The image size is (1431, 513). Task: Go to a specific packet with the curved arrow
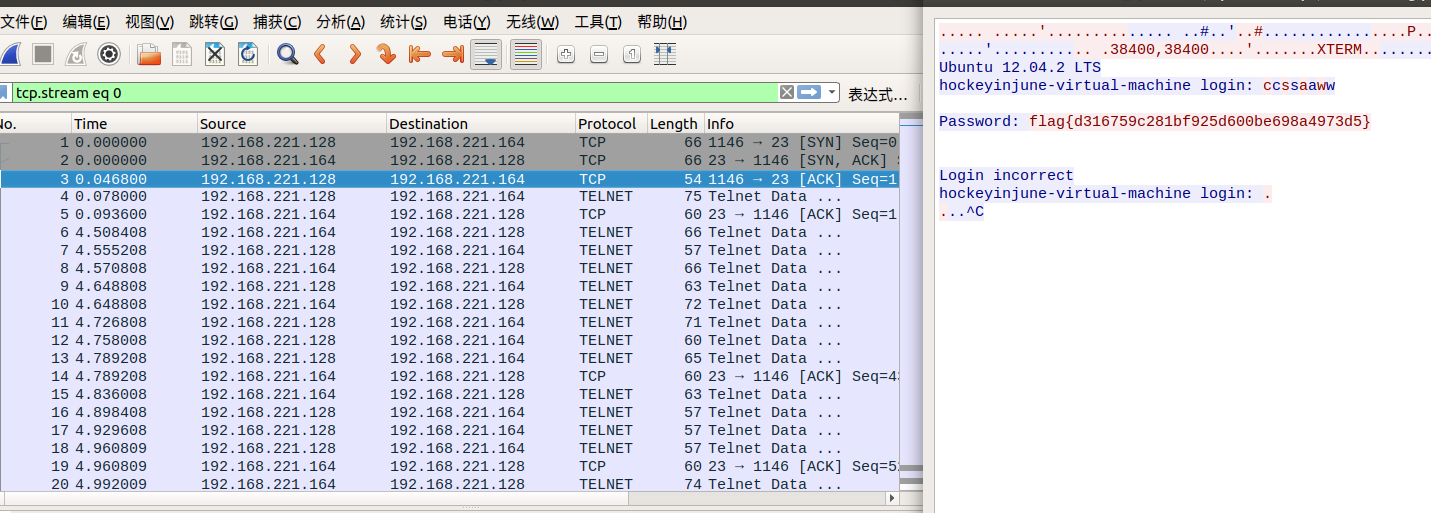(x=387, y=54)
